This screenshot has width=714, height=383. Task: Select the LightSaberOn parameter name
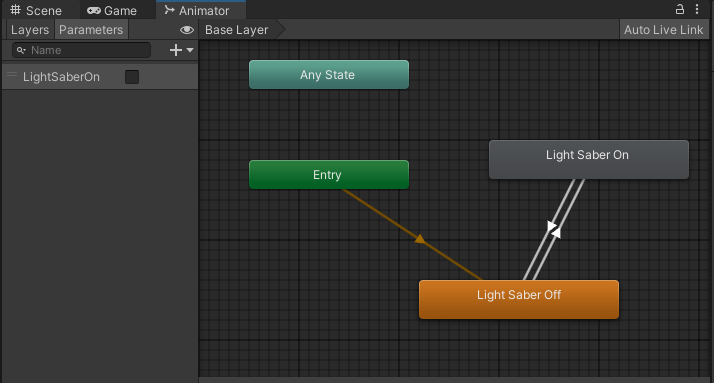[61, 77]
